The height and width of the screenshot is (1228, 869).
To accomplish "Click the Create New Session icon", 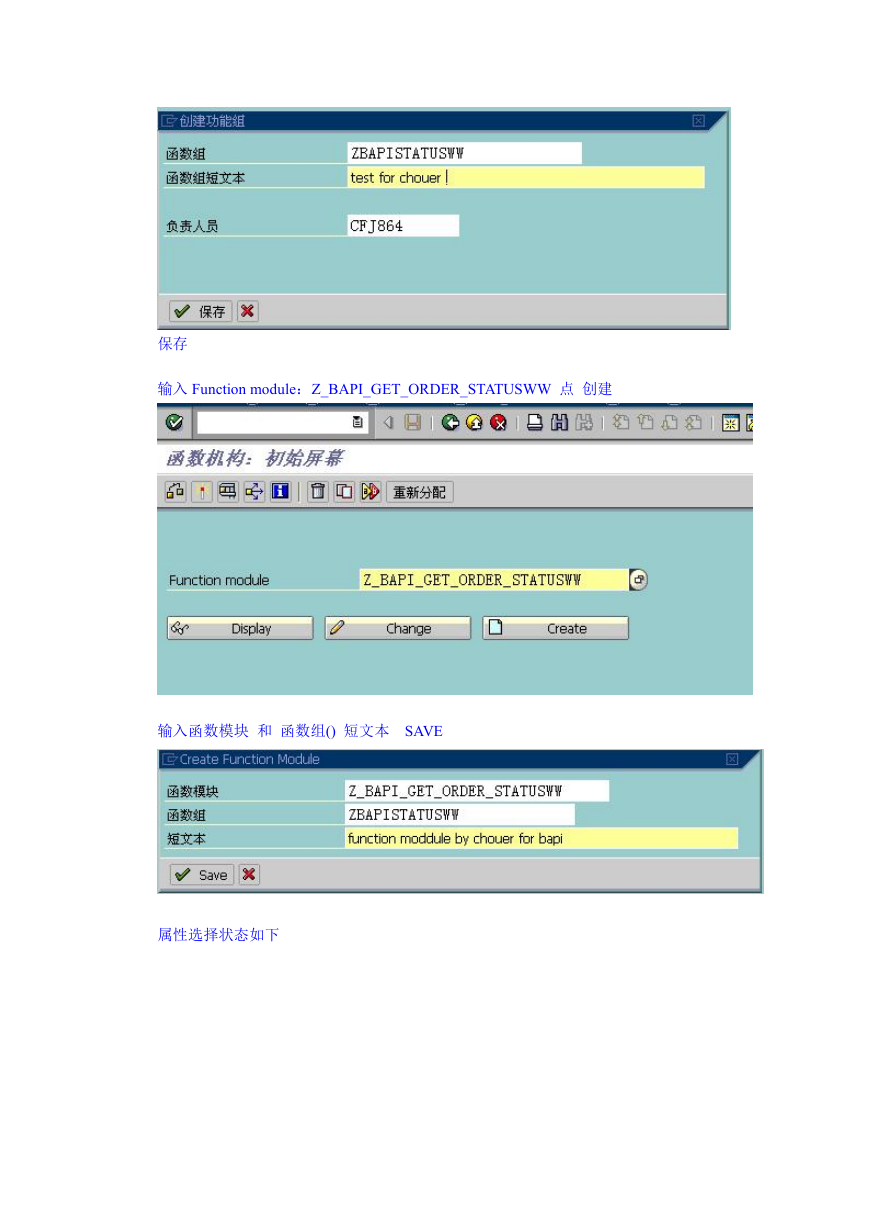I will pyautogui.click(x=730, y=423).
